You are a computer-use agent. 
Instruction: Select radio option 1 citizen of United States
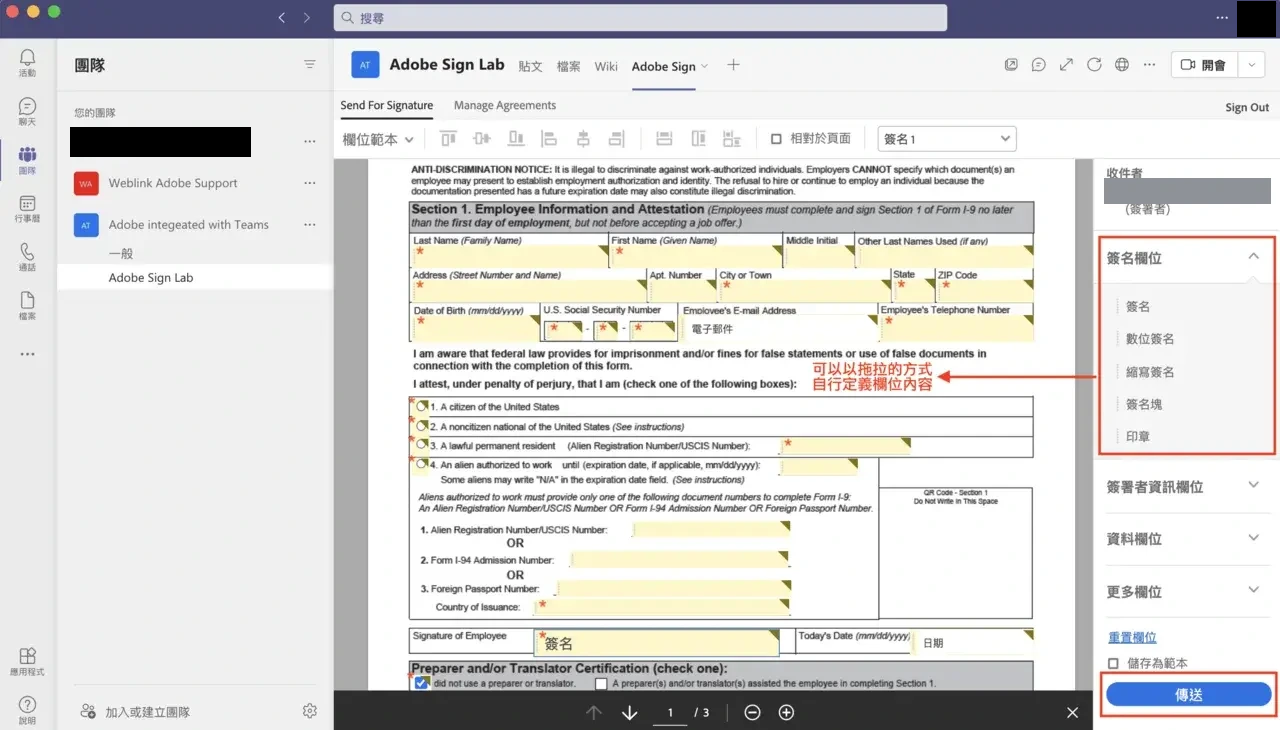[422, 406]
